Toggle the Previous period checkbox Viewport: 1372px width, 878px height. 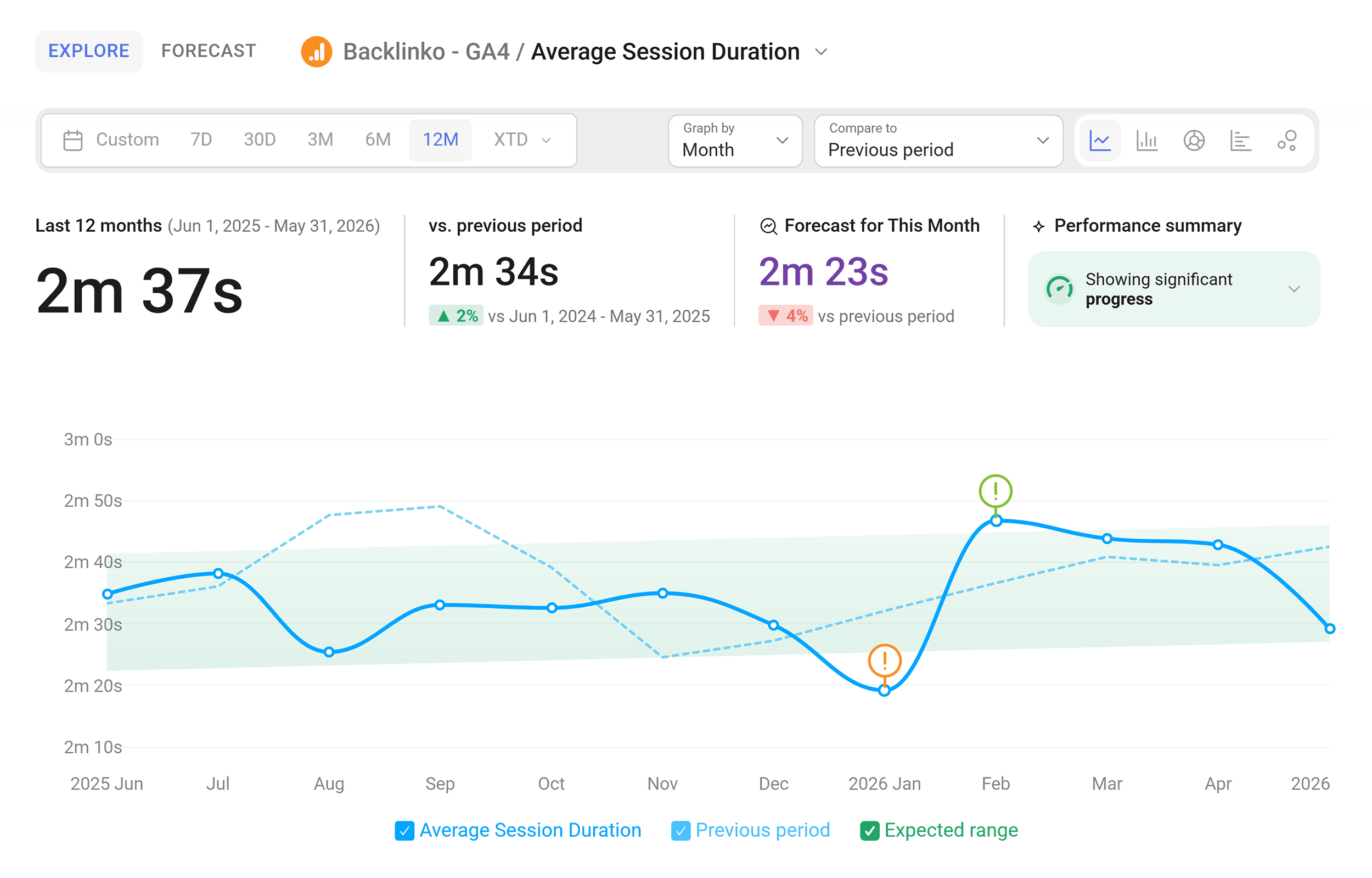(x=681, y=831)
